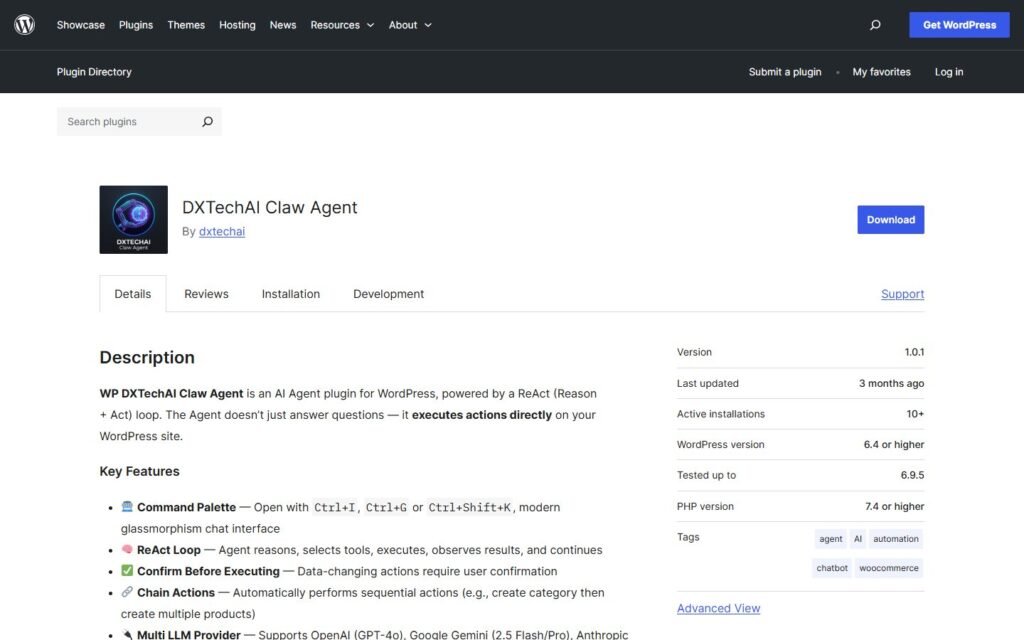Submit search with plugin search magnifier icon

coord(207,121)
